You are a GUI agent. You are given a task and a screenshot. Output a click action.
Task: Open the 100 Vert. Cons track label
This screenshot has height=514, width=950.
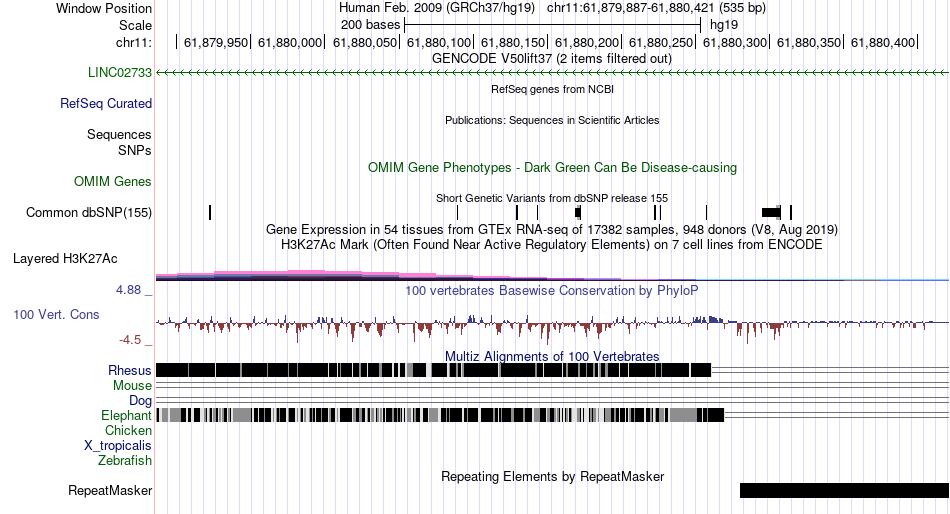coord(56,315)
